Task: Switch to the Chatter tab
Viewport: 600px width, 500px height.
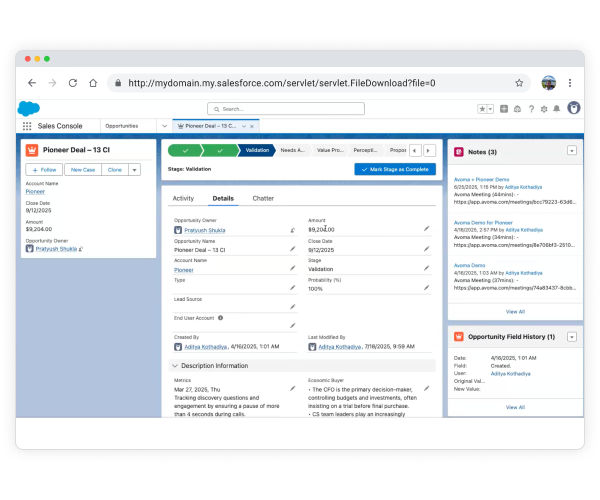Action: point(263,198)
